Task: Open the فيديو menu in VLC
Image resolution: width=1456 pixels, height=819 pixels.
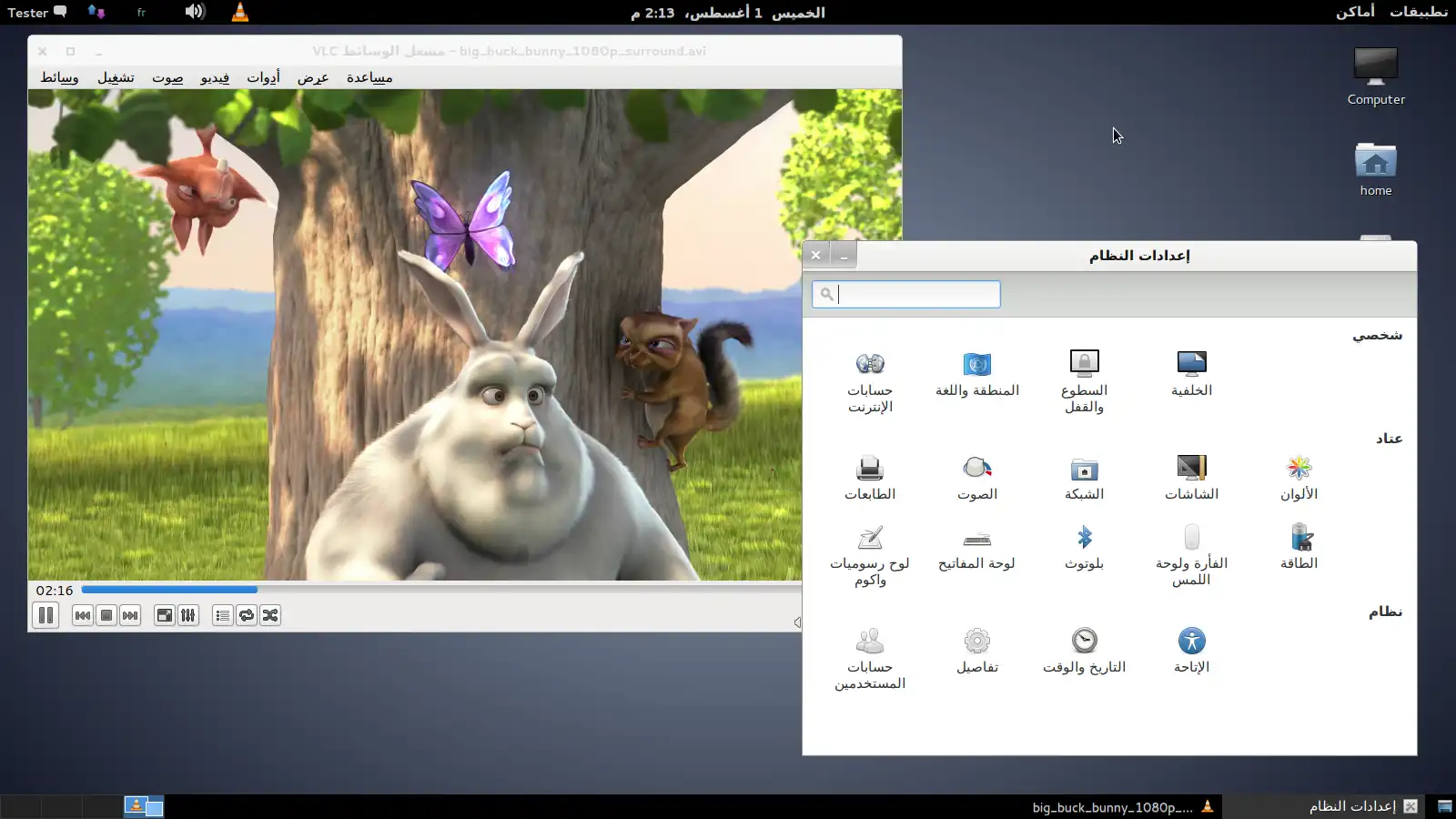Action: (x=215, y=77)
